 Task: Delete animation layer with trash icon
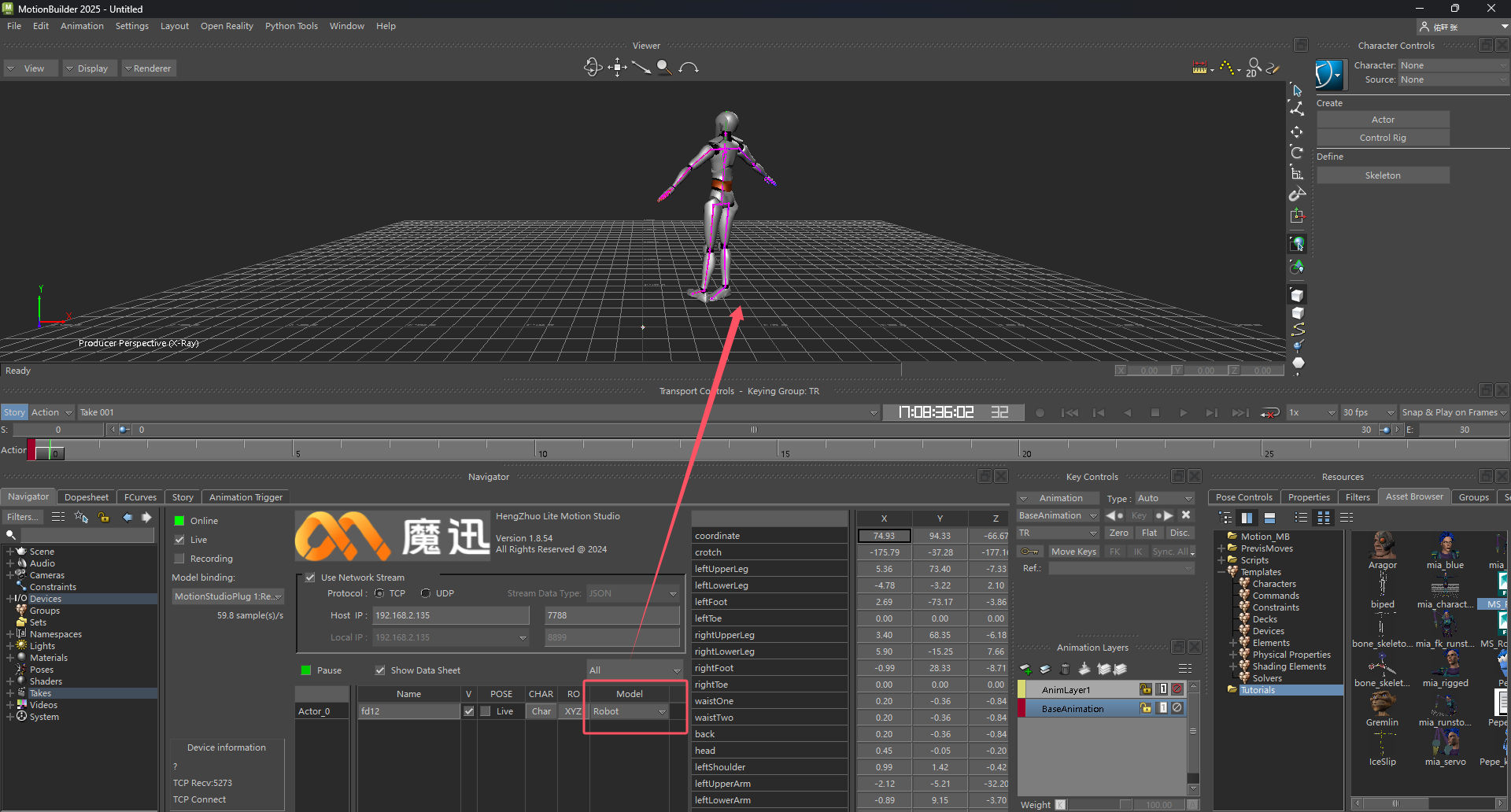tap(1065, 670)
